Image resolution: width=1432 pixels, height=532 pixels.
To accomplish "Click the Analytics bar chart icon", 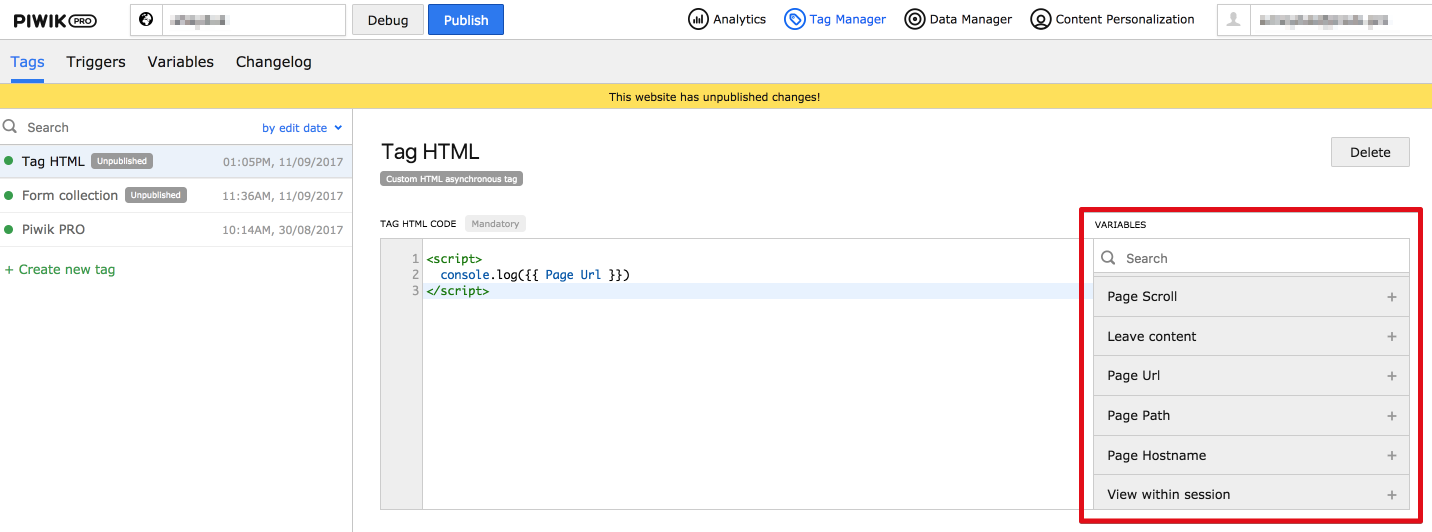I will click(698, 19).
